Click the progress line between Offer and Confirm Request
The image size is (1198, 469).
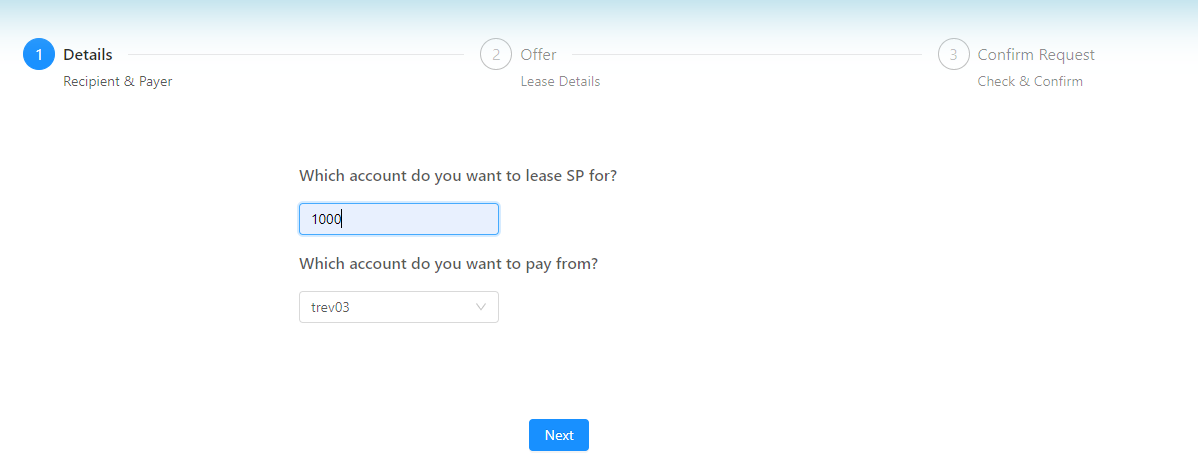pos(745,55)
